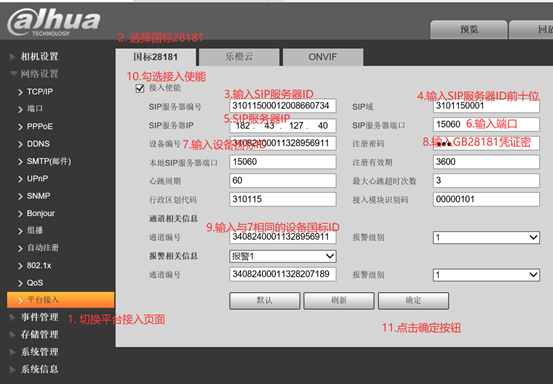
Task: Open the 报警级别 dropdown in the bottom row
Action: [x=486, y=275]
